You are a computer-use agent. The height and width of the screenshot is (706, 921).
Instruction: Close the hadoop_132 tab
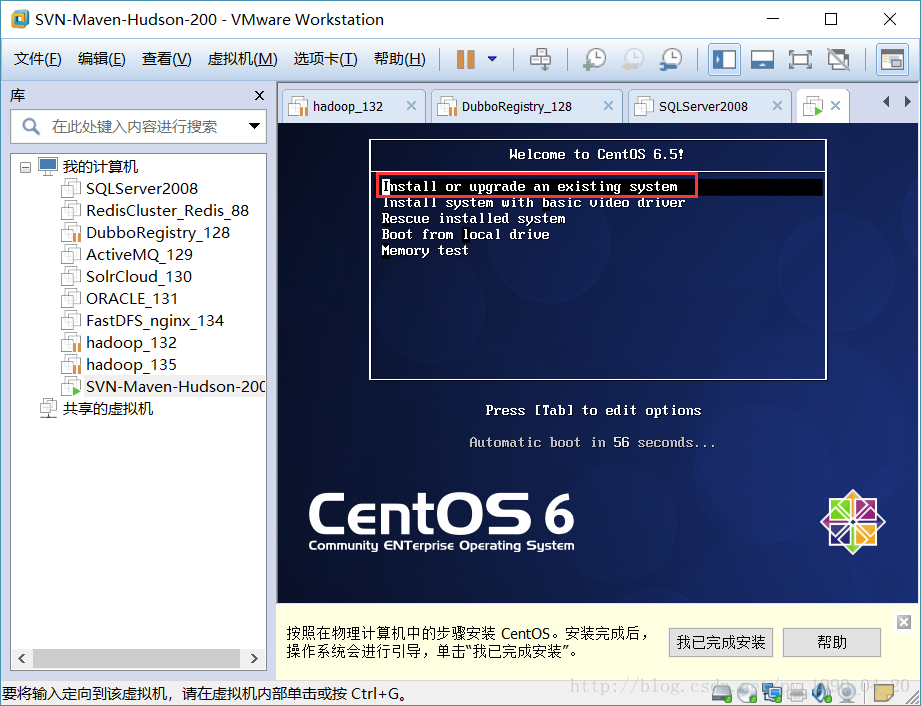[411, 106]
